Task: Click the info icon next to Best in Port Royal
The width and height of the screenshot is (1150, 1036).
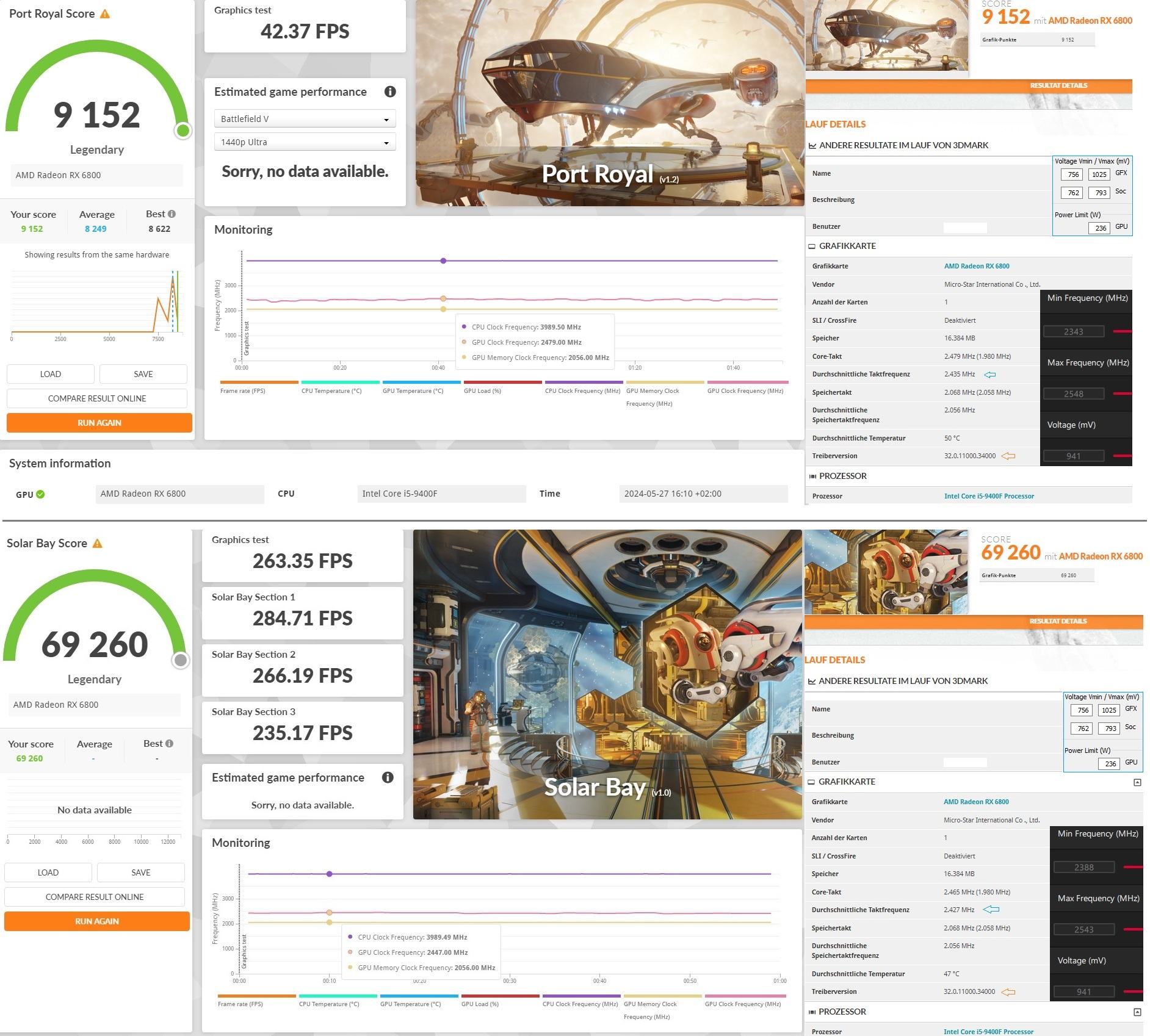Action: coord(172,214)
